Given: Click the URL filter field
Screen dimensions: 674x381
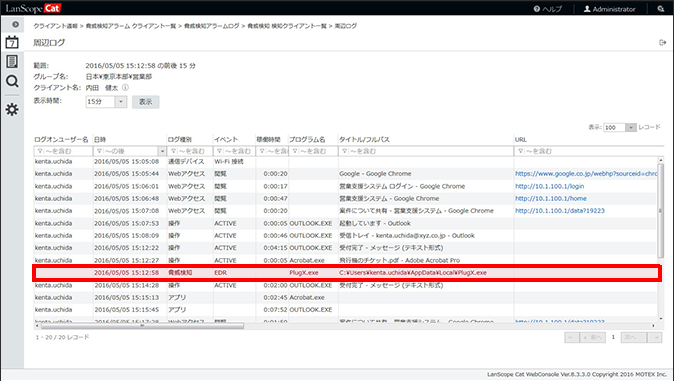Looking at the screenshot, I should pyautogui.click(x=589, y=151).
